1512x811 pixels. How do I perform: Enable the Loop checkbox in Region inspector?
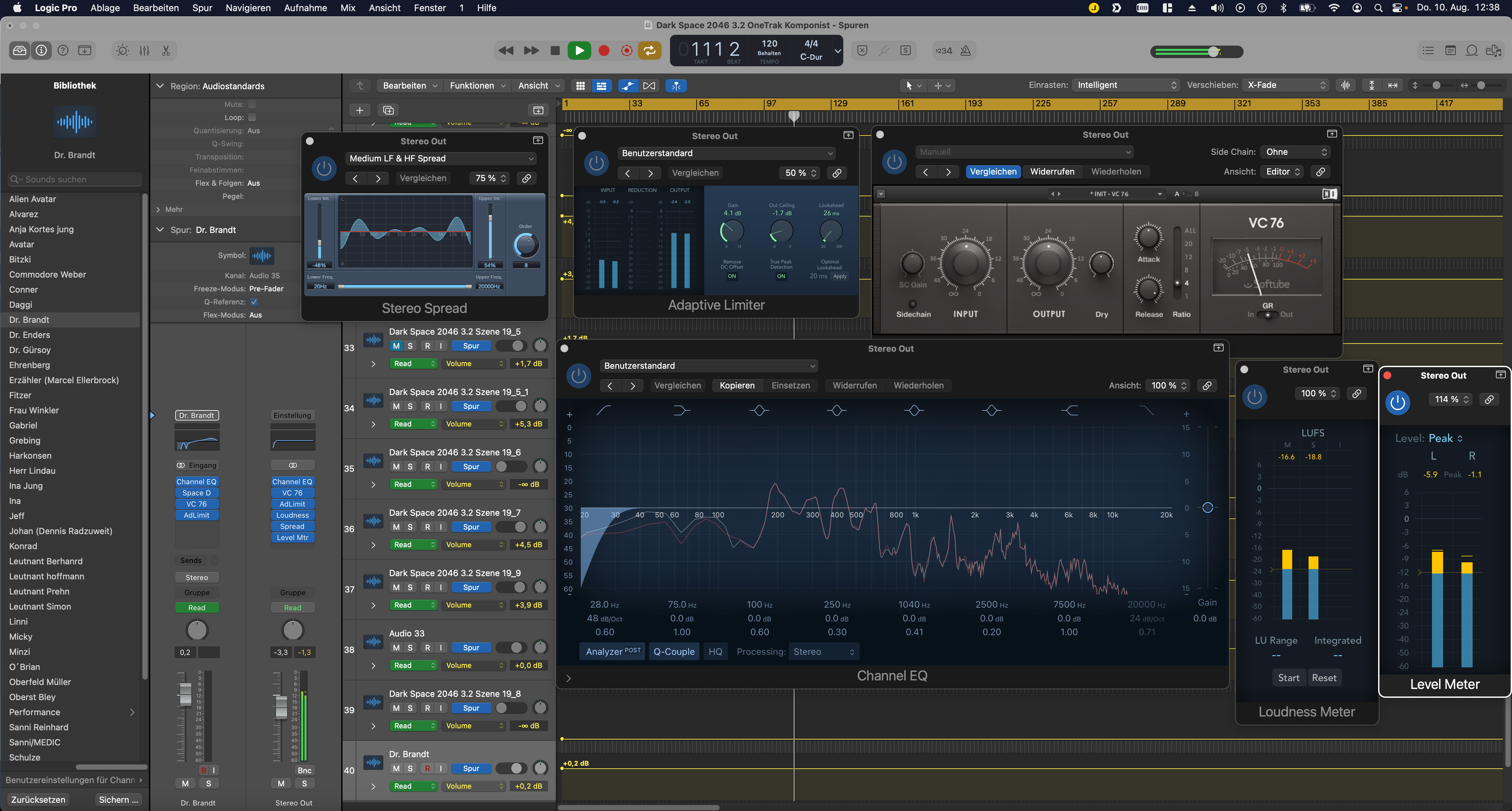pyautogui.click(x=252, y=117)
